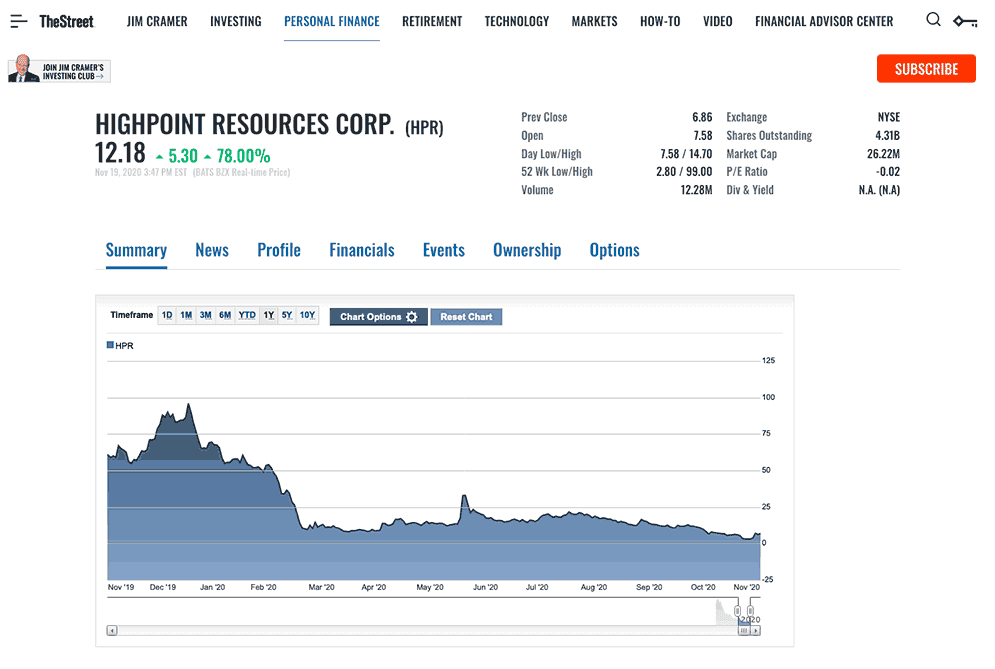Click the left range handle in chart navigator
995x669 pixels.
click(x=737, y=611)
